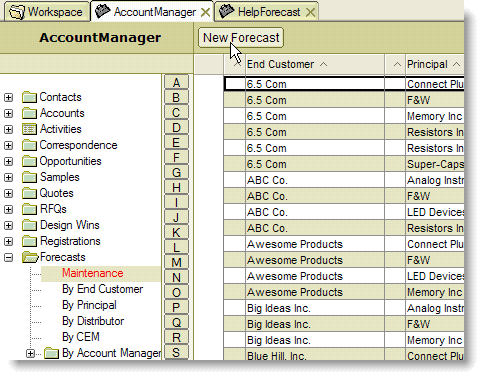Click the Activities table icon

[x=29, y=129]
